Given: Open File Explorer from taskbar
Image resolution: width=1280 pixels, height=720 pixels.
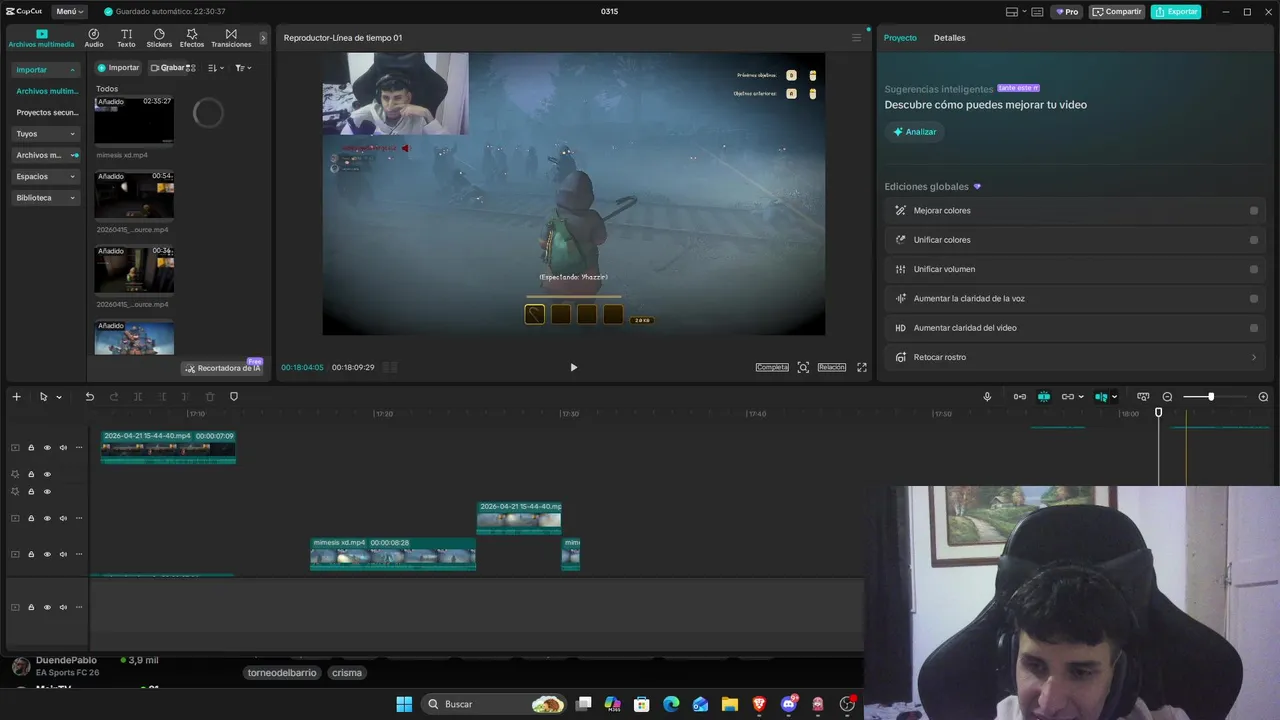Looking at the screenshot, I should tap(730, 704).
